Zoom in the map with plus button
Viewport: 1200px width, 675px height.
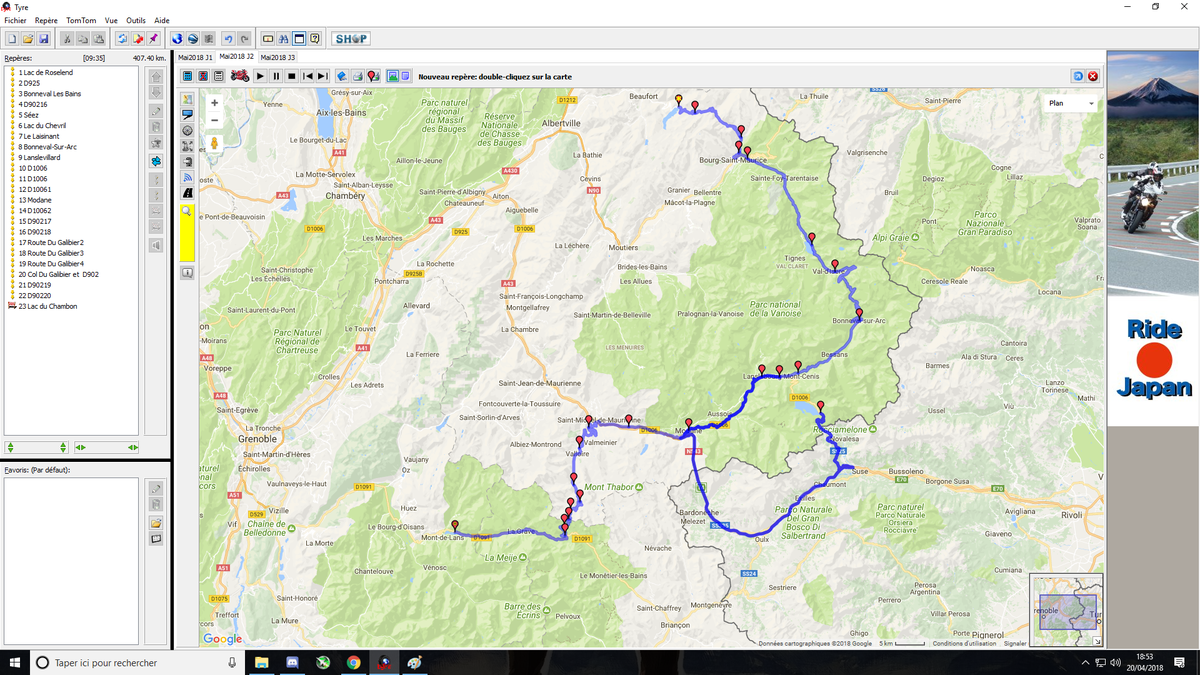click(214, 103)
